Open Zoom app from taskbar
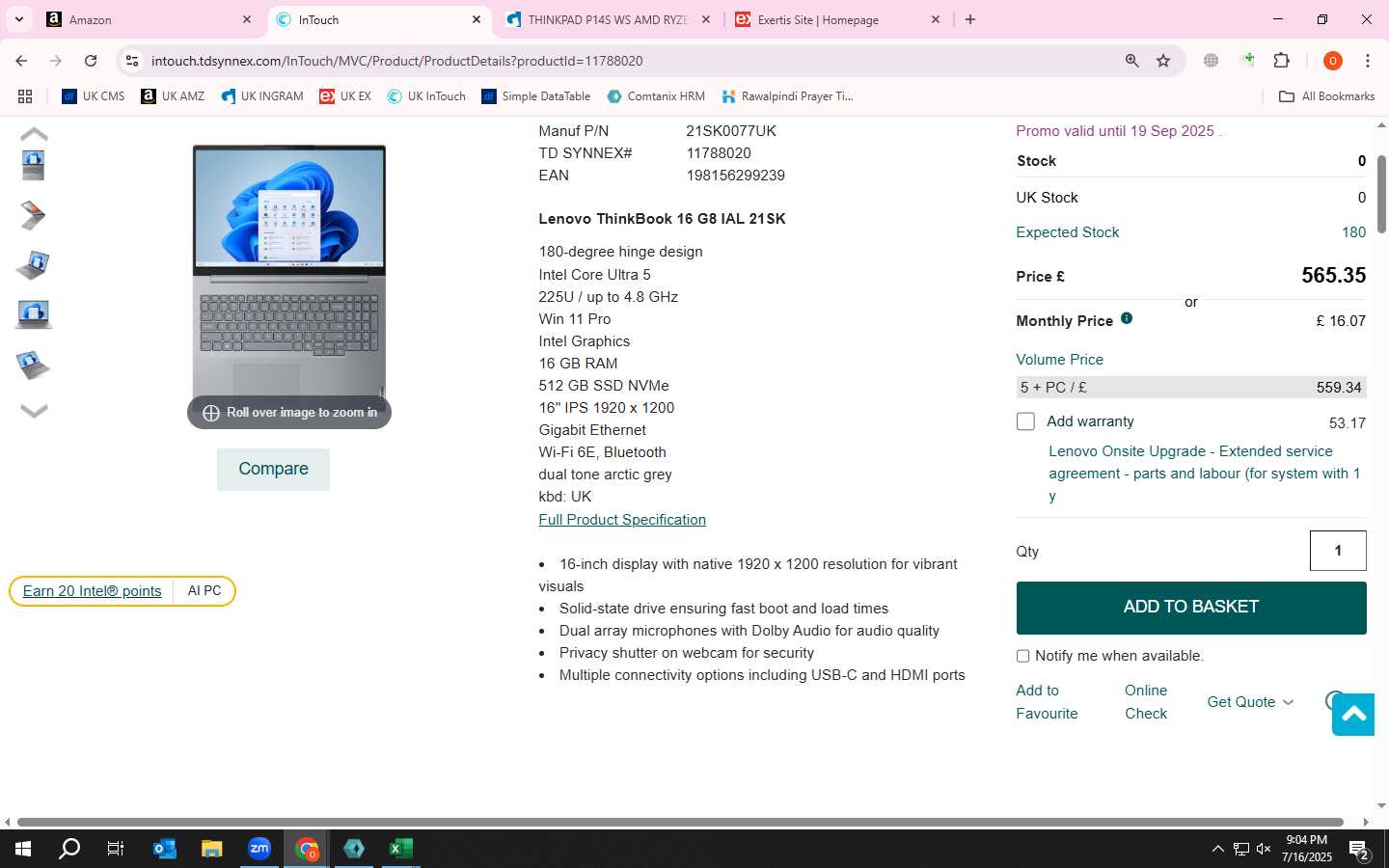Screen dimensions: 1389x868 tap(259, 849)
